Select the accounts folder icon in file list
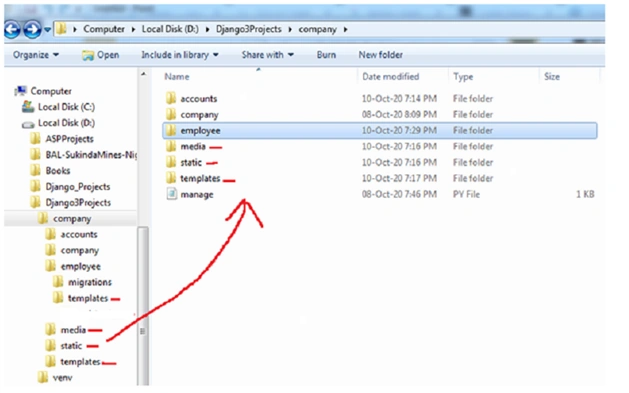 pos(171,98)
